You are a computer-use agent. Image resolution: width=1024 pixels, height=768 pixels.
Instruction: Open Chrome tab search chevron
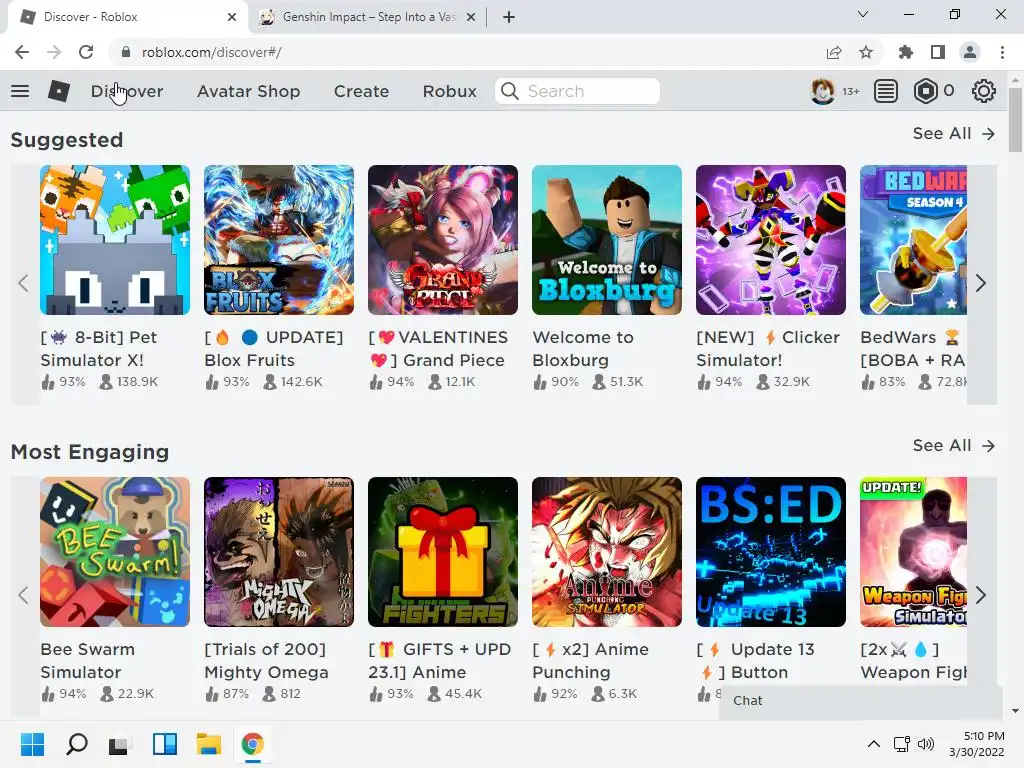pyautogui.click(x=862, y=14)
